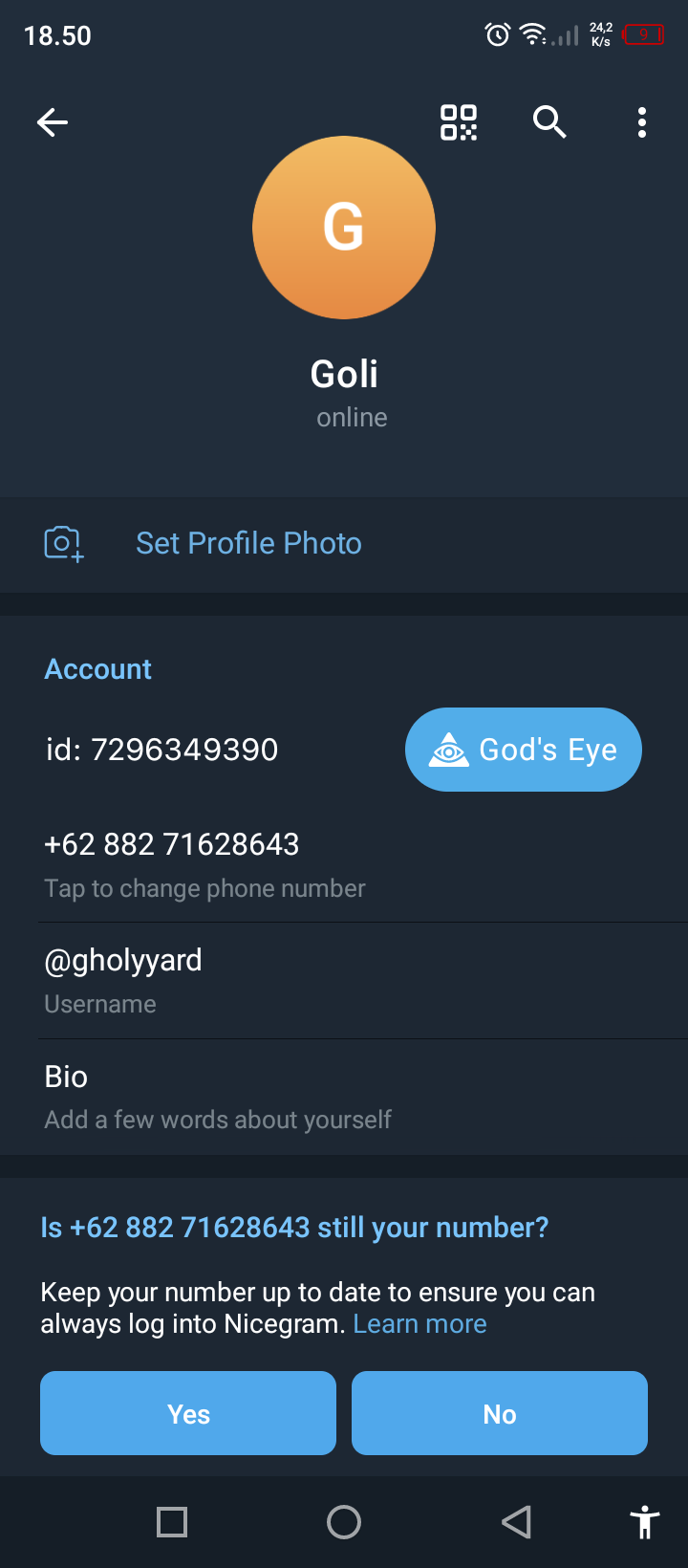This screenshot has width=688, height=1568.
Task: Tap the orange G profile avatar
Action: pyautogui.click(x=344, y=228)
